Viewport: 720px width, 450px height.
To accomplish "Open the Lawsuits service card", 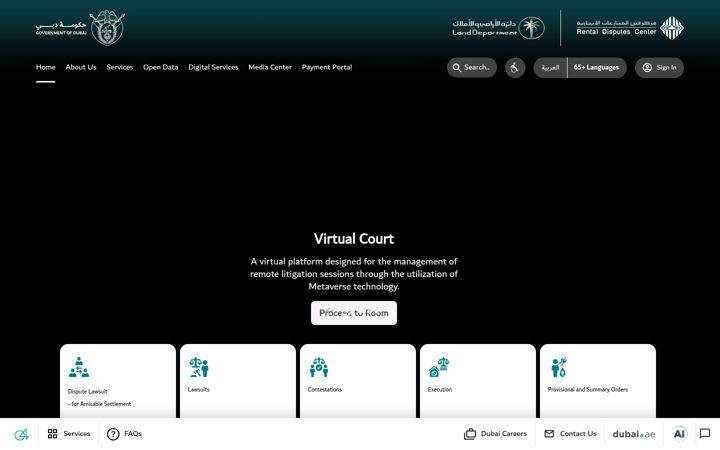I will point(238,381).
